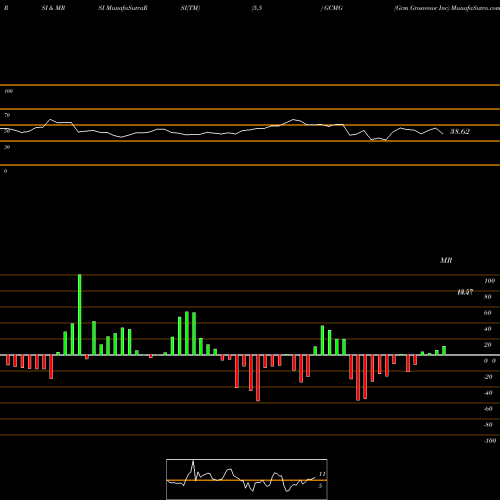Click the MR axis '80' label
This screenshot has width=500, height=500.
488,297
